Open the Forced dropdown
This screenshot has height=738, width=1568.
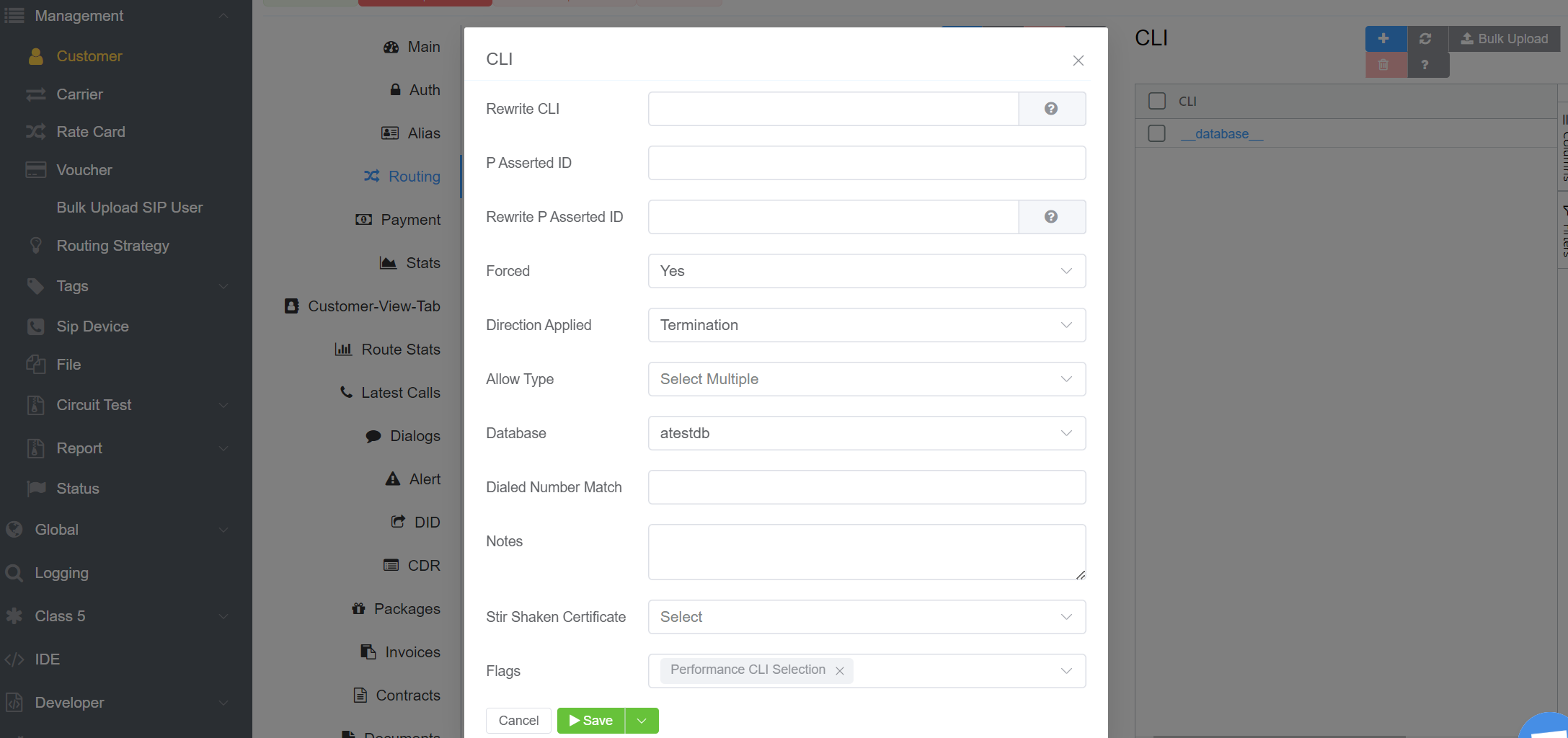tap(867, 271)
